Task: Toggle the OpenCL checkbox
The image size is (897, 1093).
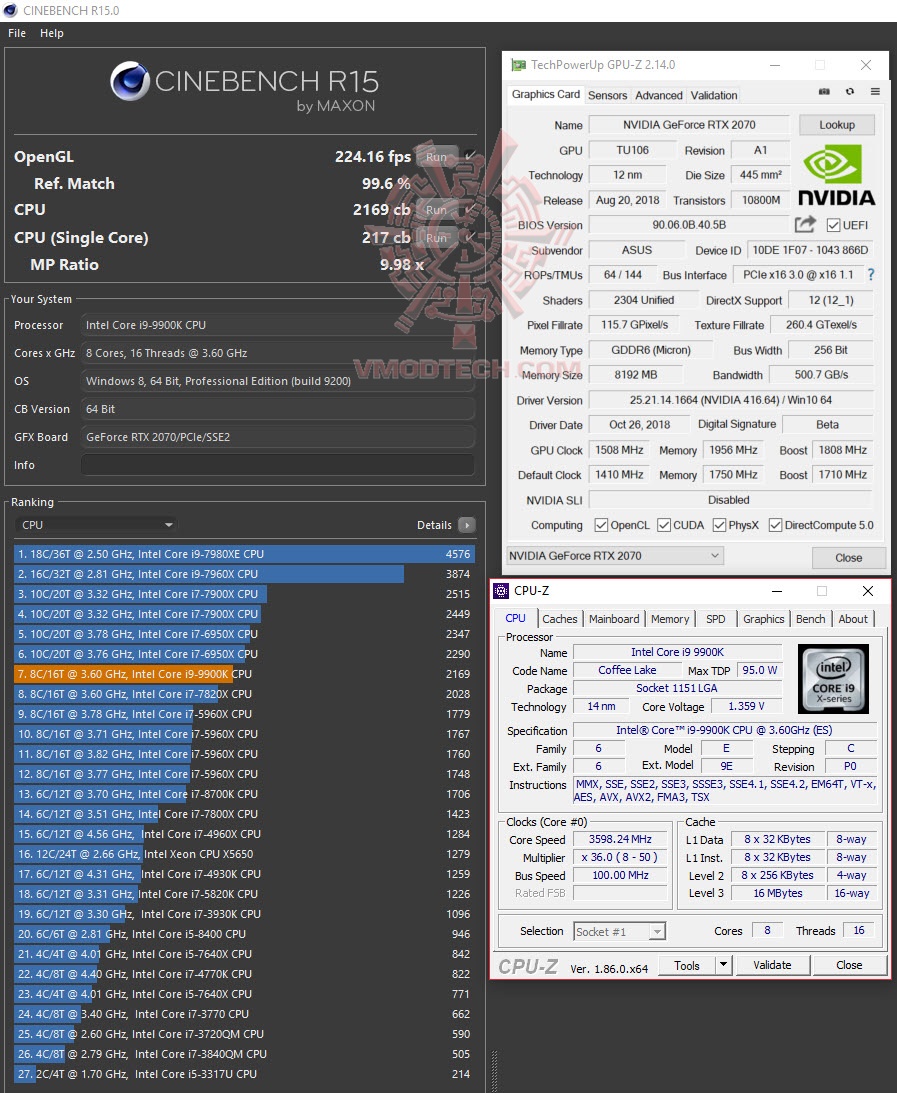Action: tap(601, 525)
